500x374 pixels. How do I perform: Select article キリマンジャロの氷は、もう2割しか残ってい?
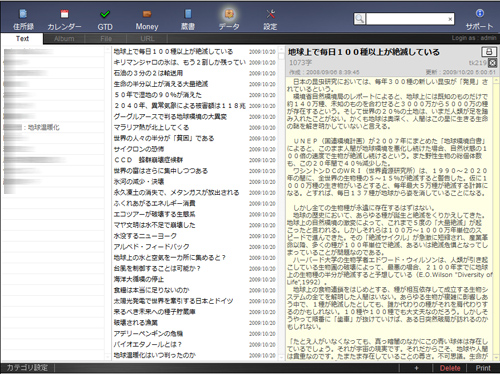195,62
